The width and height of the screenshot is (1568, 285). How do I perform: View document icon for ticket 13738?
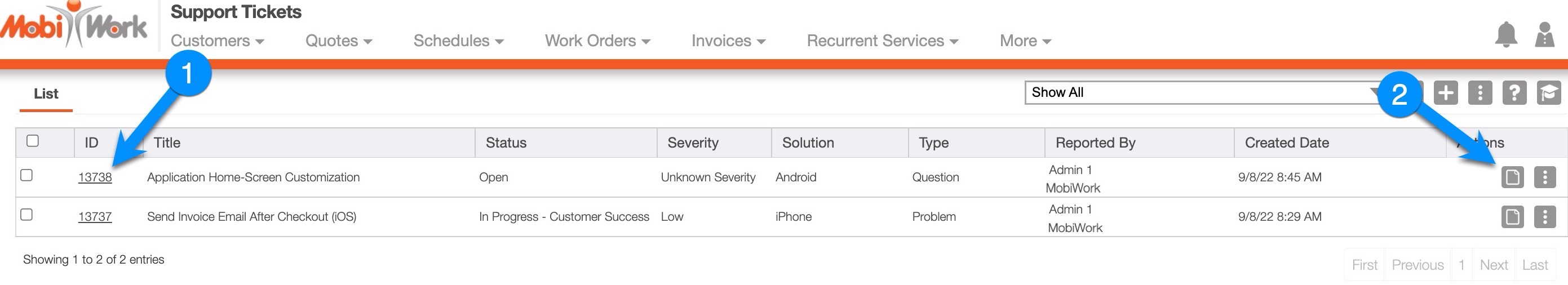pyautogui.click(x=1513, y=177)
